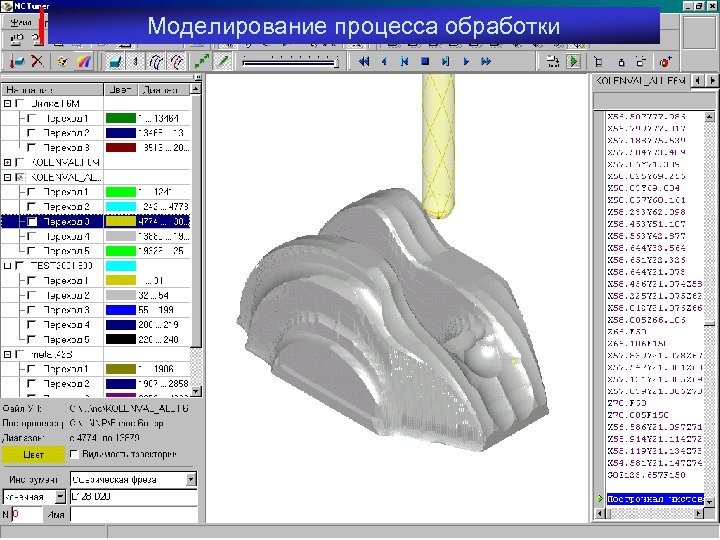The height and width of the screenshot is (540, 720).
Task: Jump to the next block marker button
Action: 445,61
